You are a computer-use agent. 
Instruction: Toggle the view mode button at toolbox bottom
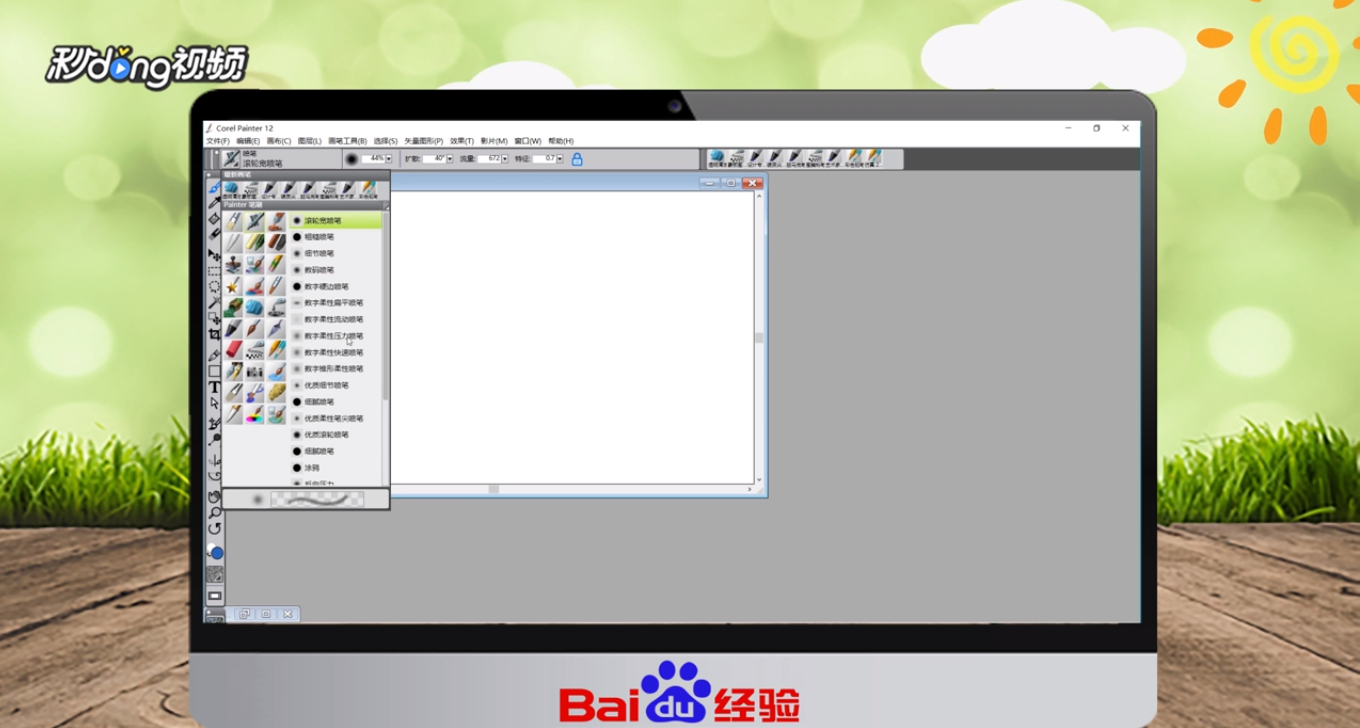214,595
